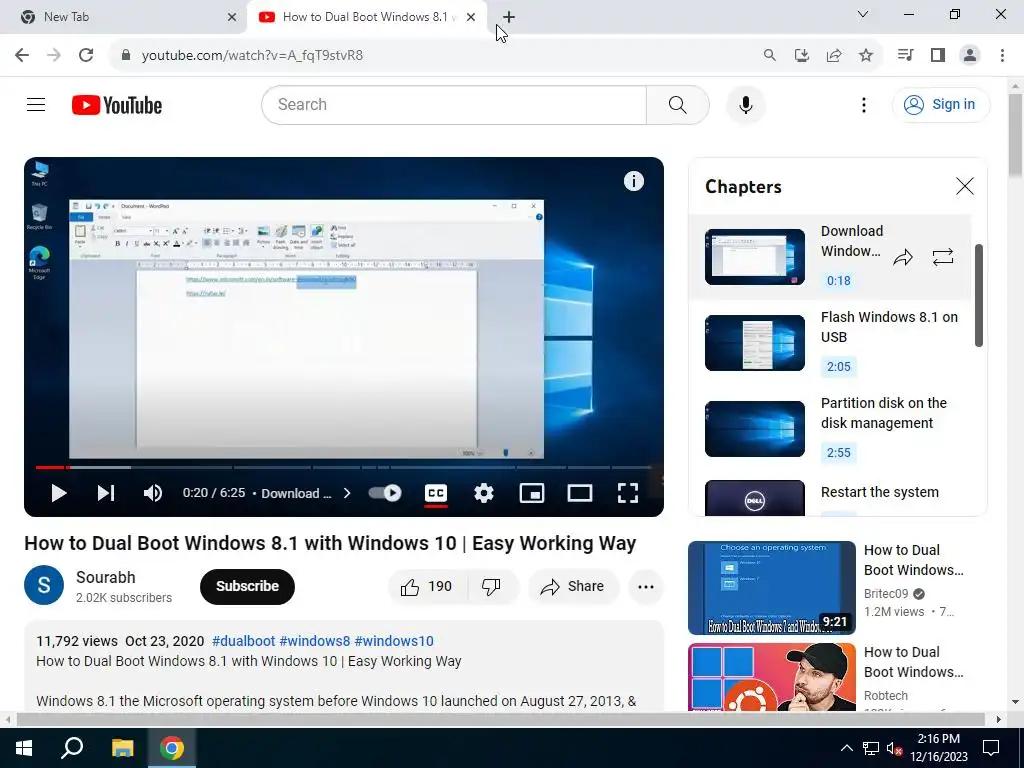Go back in browser history

tap(22, 55)
